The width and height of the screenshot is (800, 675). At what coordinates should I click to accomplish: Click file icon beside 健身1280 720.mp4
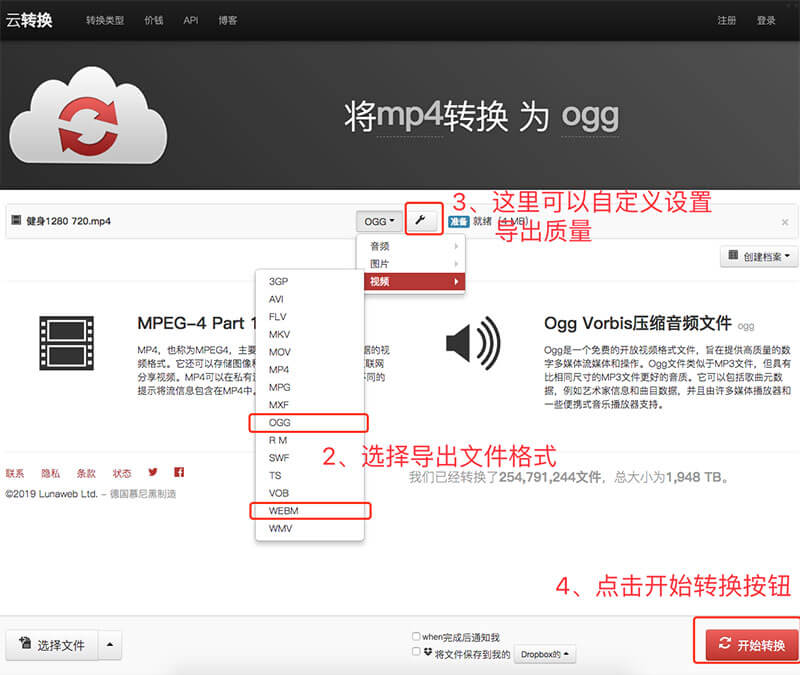point(16,220)
